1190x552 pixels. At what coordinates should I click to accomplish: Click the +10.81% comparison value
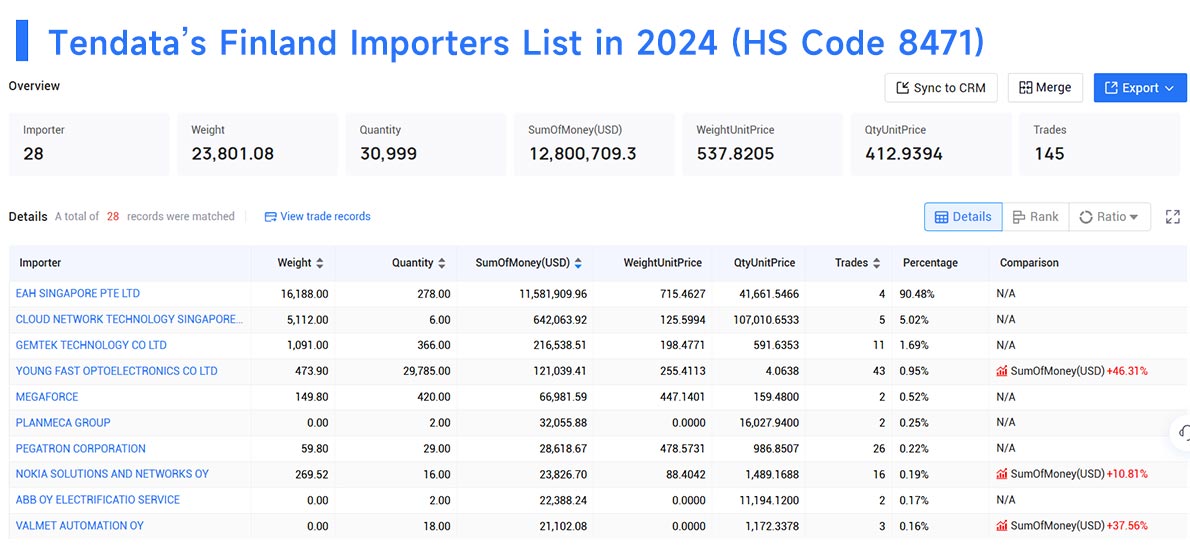click(x=1127, y=474)
